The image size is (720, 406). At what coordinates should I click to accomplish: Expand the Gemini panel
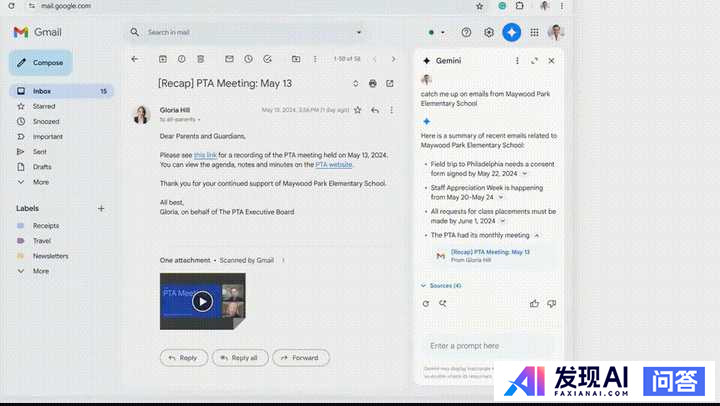point(534,61)
